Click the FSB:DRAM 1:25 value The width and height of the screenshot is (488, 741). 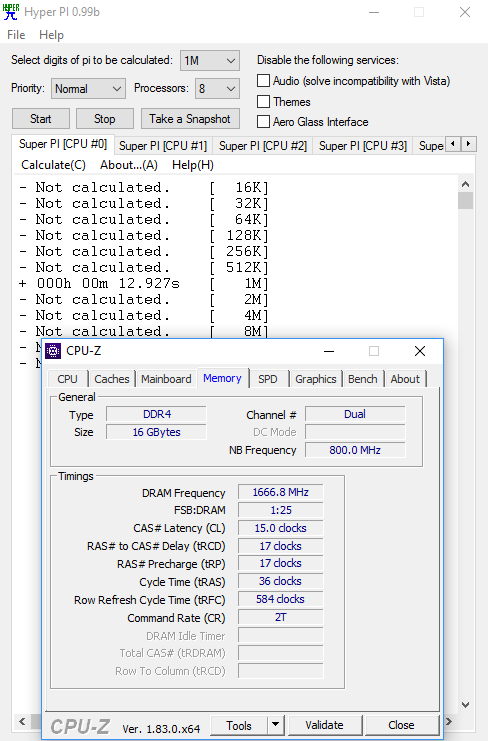click(281, 510)
